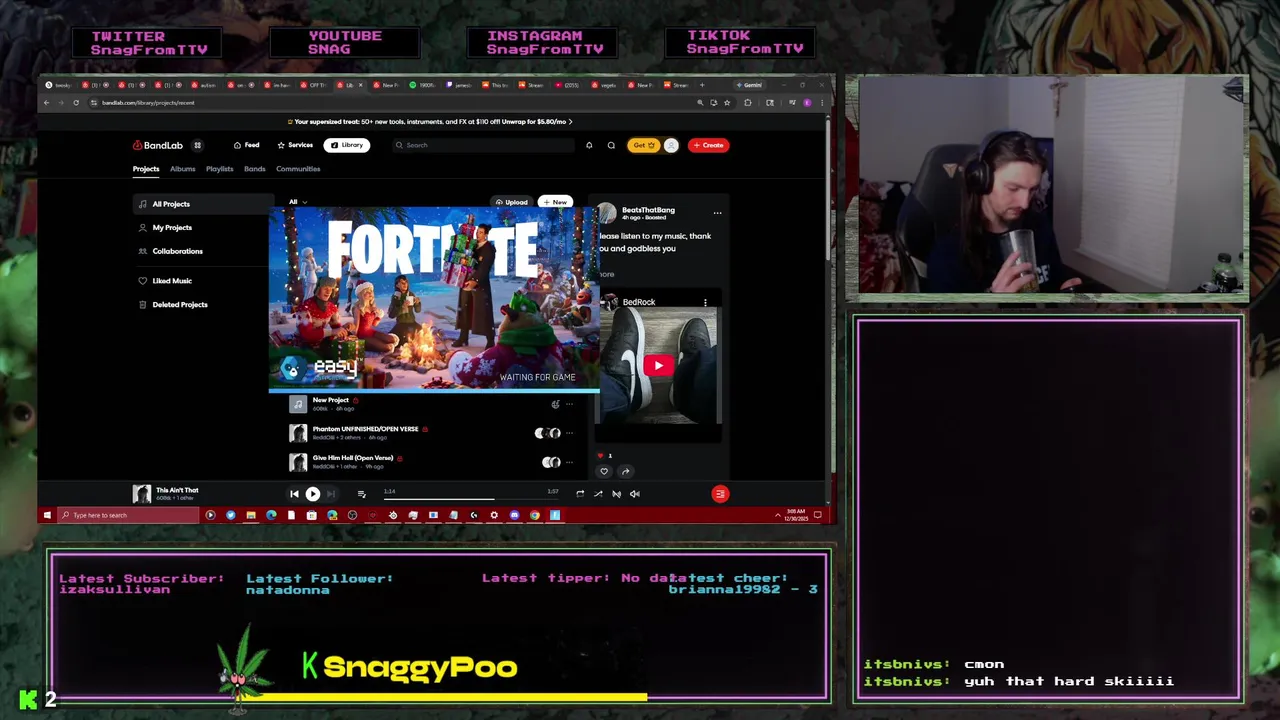Click the Upload button

511,202
